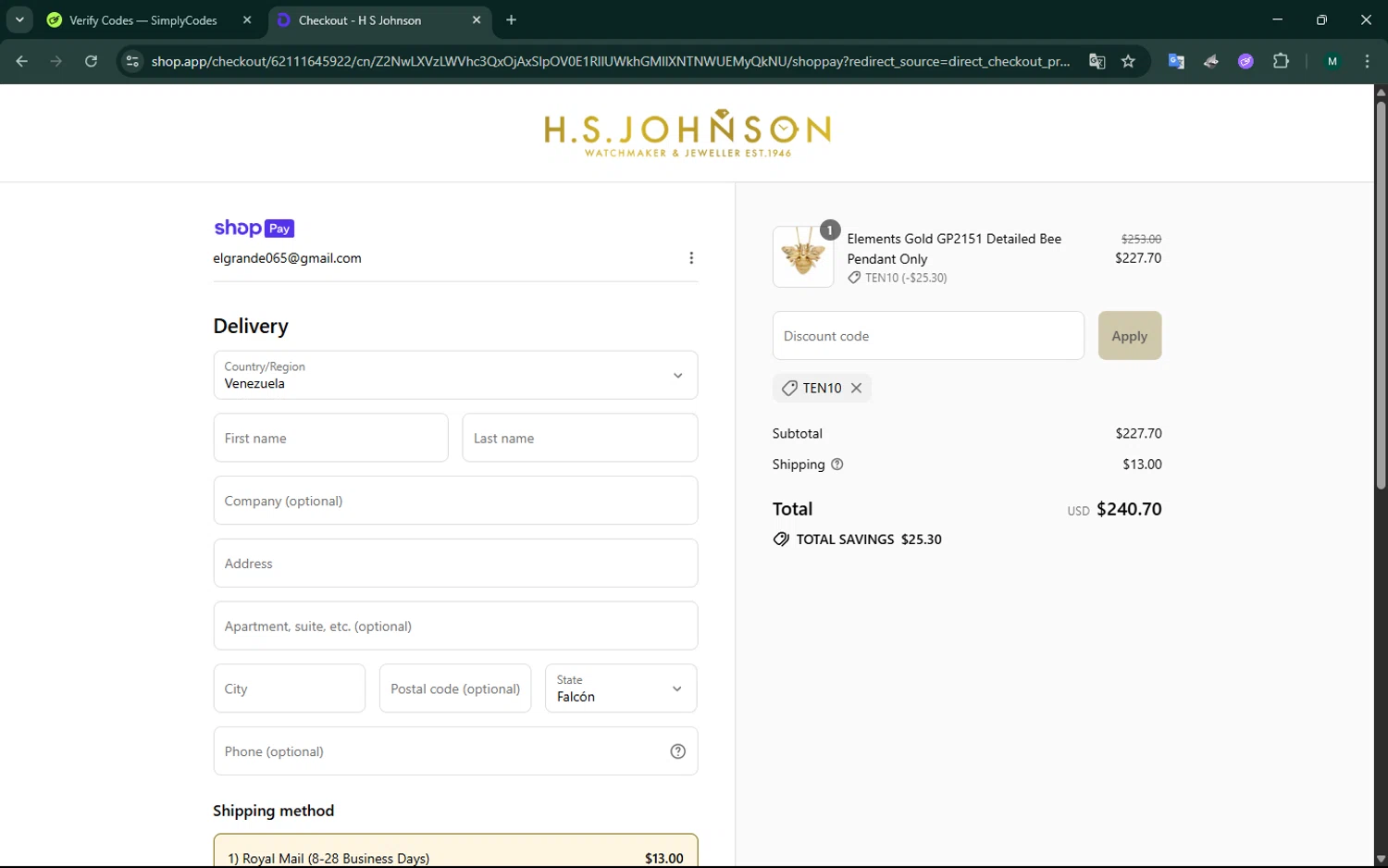The width and height of the screenshot is (1388, 868).
Task: Focus the Apartment, suite, etc. field
Action: pos(455,626)
